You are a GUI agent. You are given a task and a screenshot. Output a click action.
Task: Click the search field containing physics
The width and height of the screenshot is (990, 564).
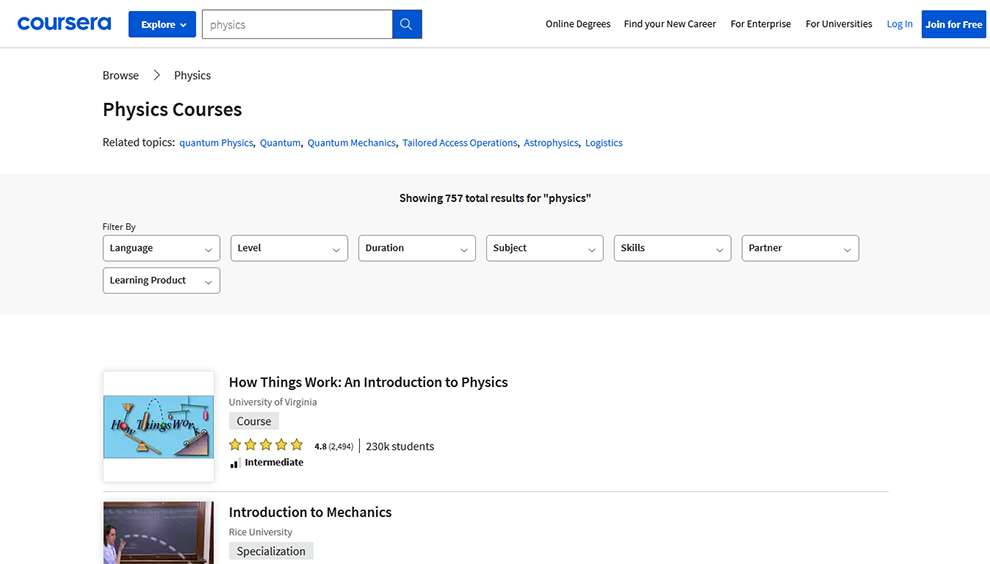297,24
